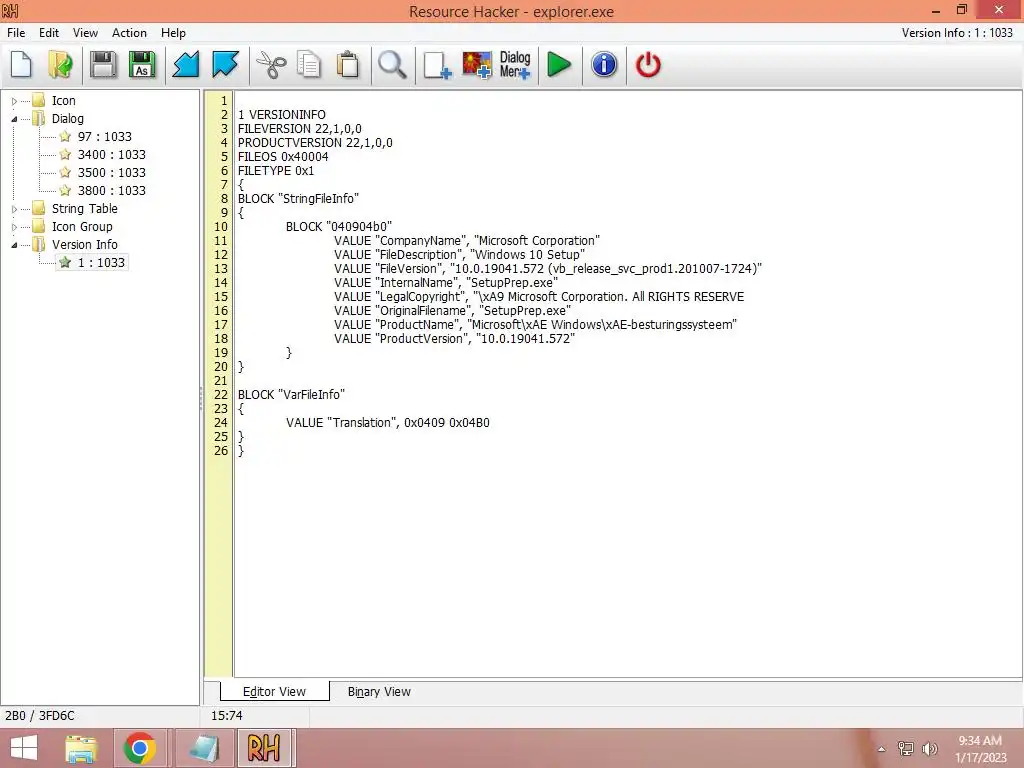Cut selection with the scissors icon

point(270,65)
